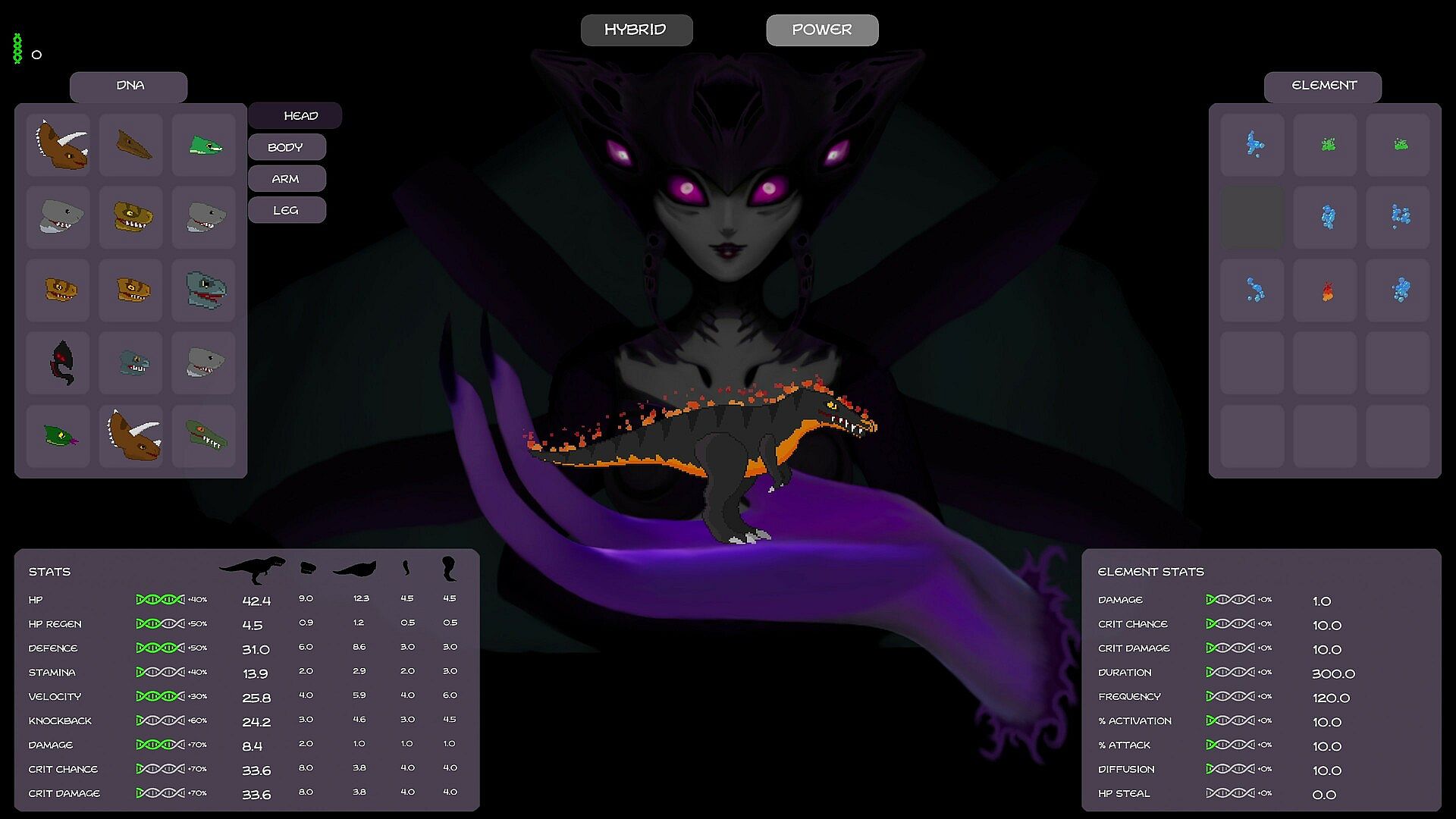Pick the green snake head with pink tongue
This screenshot has height=819, width=1456.
click(61, 436)
